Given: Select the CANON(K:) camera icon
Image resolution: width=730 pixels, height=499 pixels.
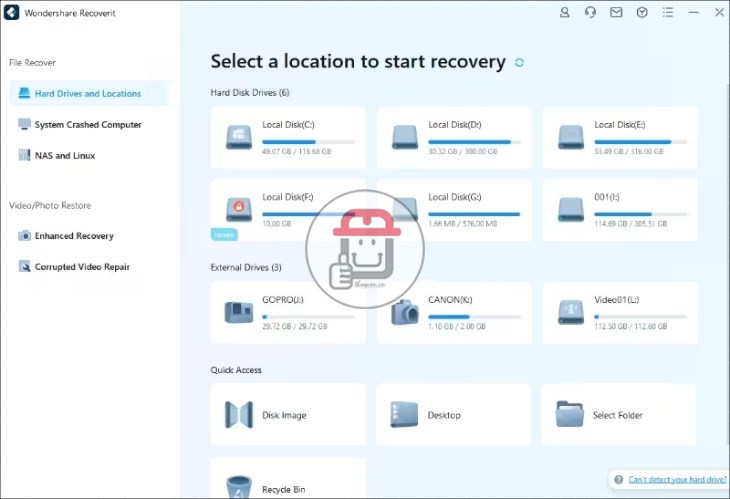Looking at the screenshot, I should coord(405,312).
